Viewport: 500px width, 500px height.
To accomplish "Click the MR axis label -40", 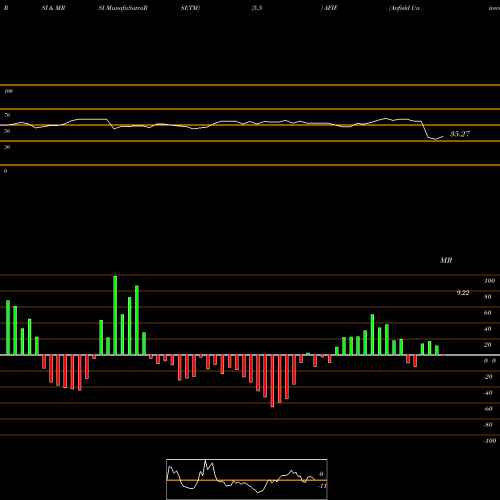I will click(488, 393).
